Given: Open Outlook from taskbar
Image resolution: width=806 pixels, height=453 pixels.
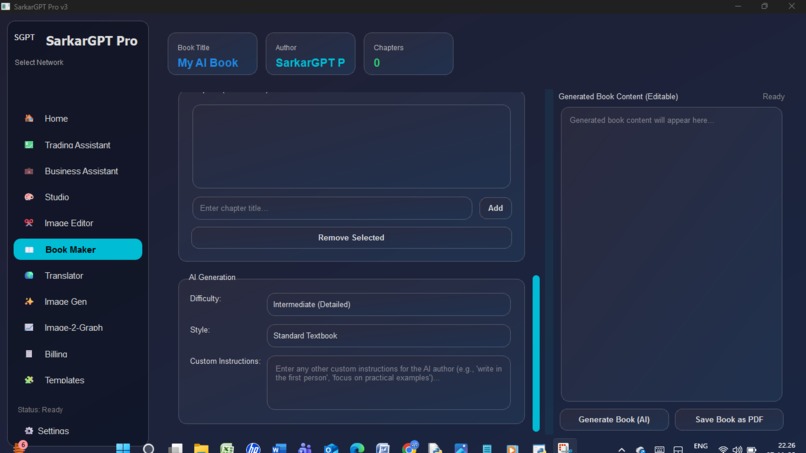Looking at the screenshot, I should coord(331,448).
